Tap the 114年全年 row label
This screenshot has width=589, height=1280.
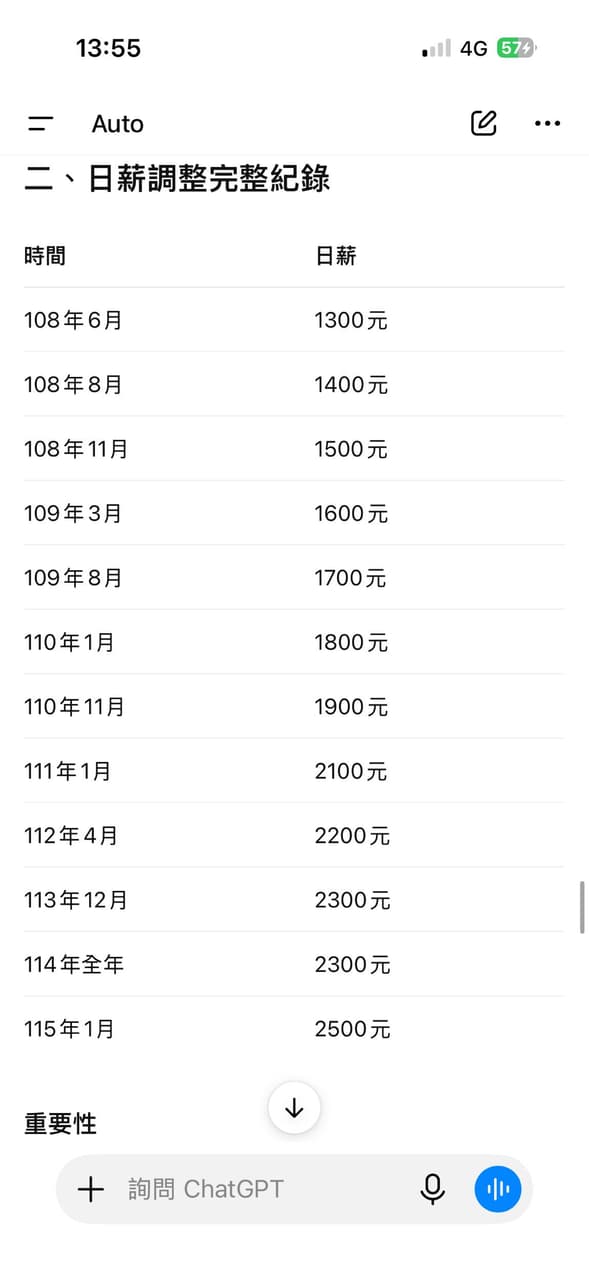tap(74, 965)
